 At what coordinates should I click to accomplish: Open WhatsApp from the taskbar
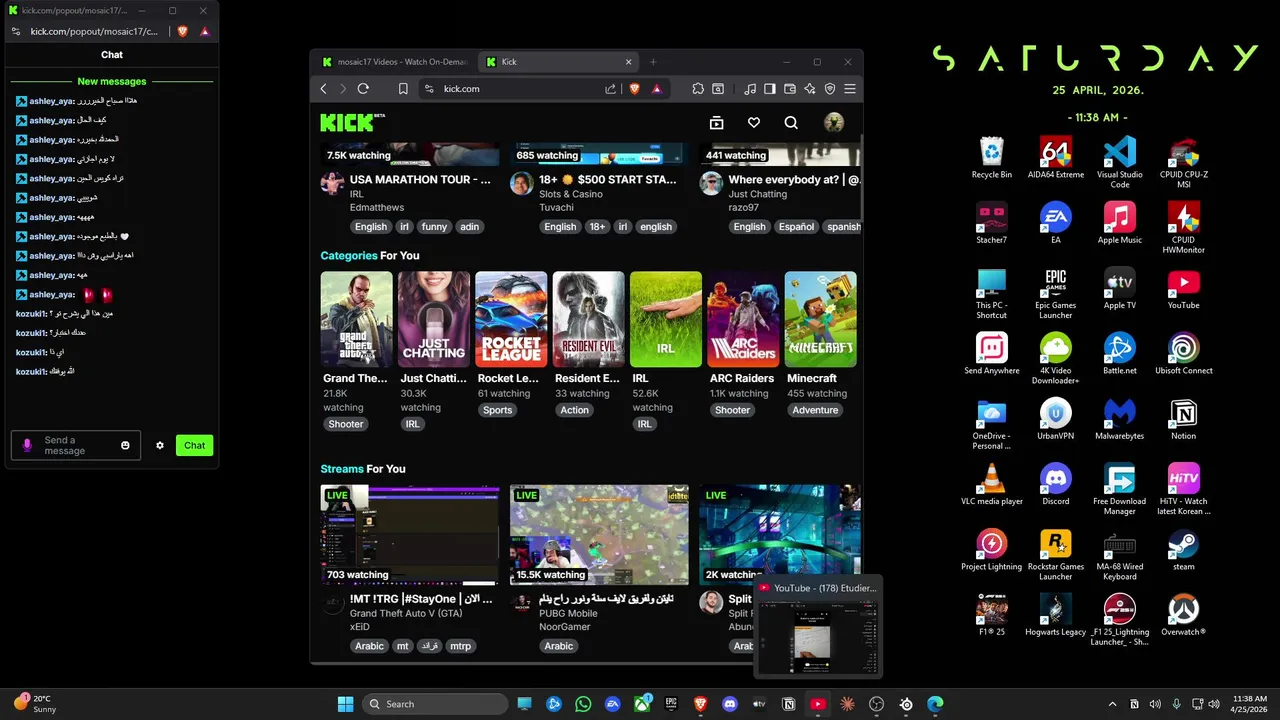583,704
